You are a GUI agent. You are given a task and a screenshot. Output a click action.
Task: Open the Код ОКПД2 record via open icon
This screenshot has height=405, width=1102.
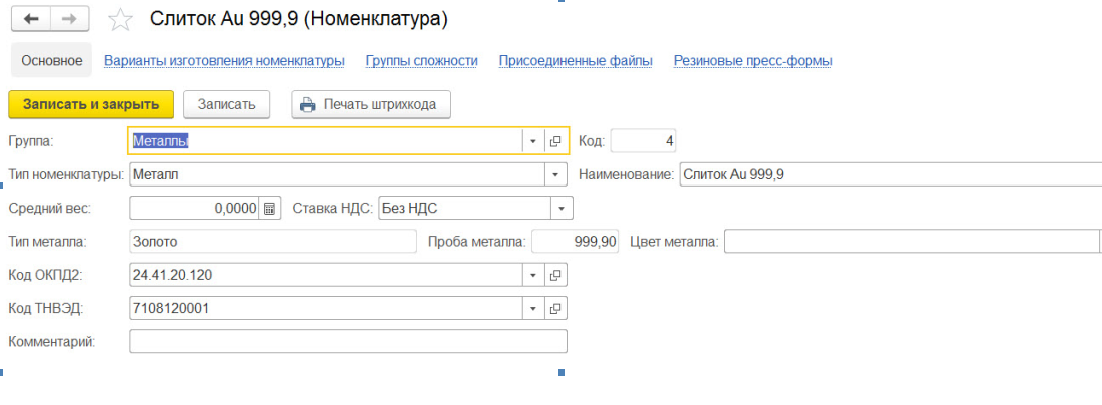[x=555, y=275]
